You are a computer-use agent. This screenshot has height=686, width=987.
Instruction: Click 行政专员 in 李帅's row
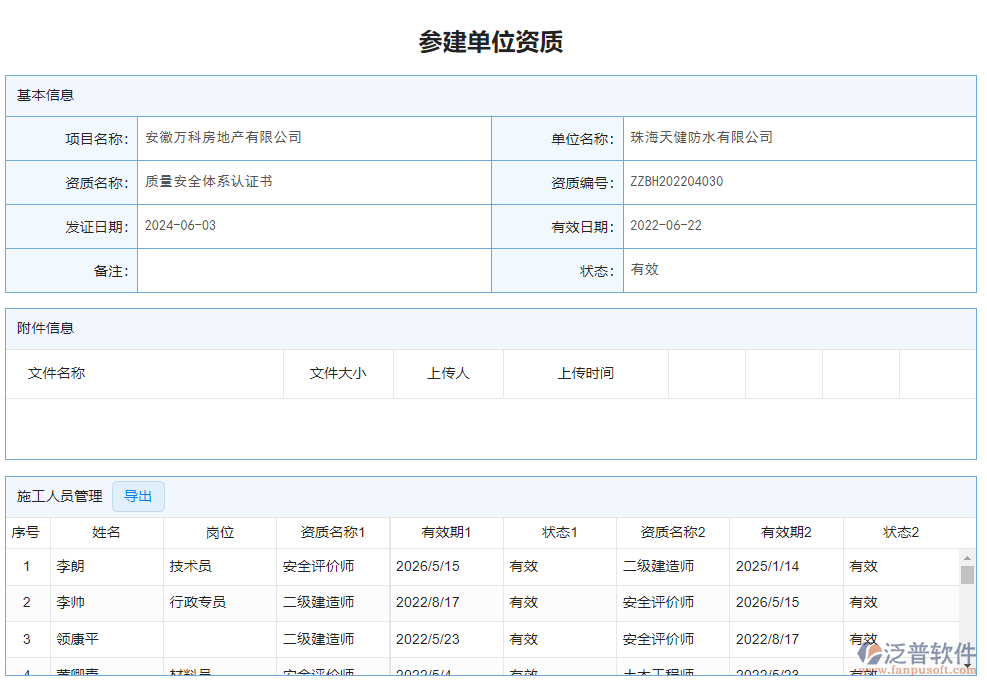click(197, 602)
